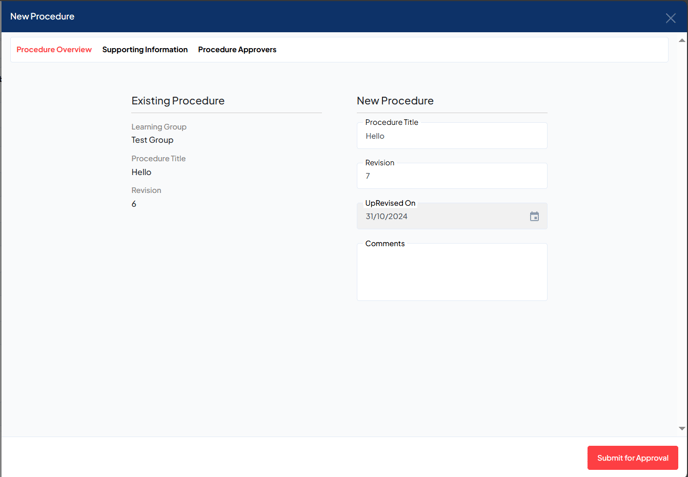The image size is (688, 477).
Task: Click inside the Comments text area
Action: point(452,272)
